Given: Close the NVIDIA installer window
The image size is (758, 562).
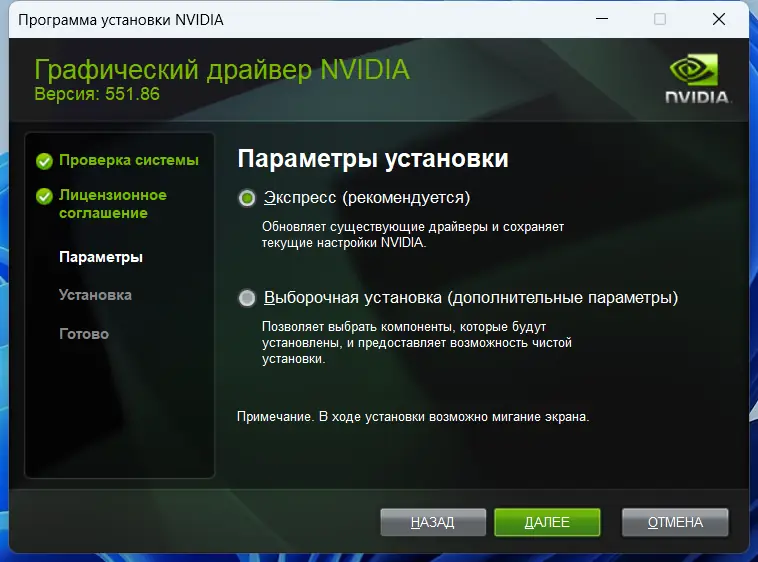Looking at the screenshot, I should (719, 19).
